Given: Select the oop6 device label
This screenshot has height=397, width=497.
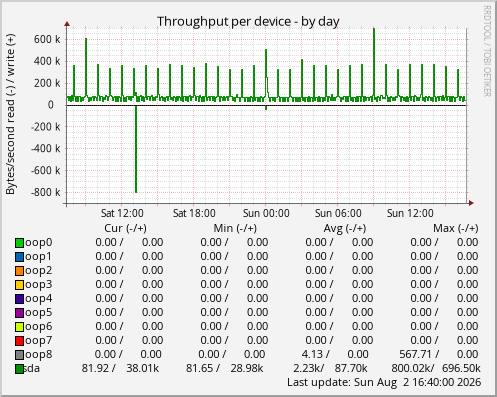Looking at the screenshot, I should click(x=39, y=327).
